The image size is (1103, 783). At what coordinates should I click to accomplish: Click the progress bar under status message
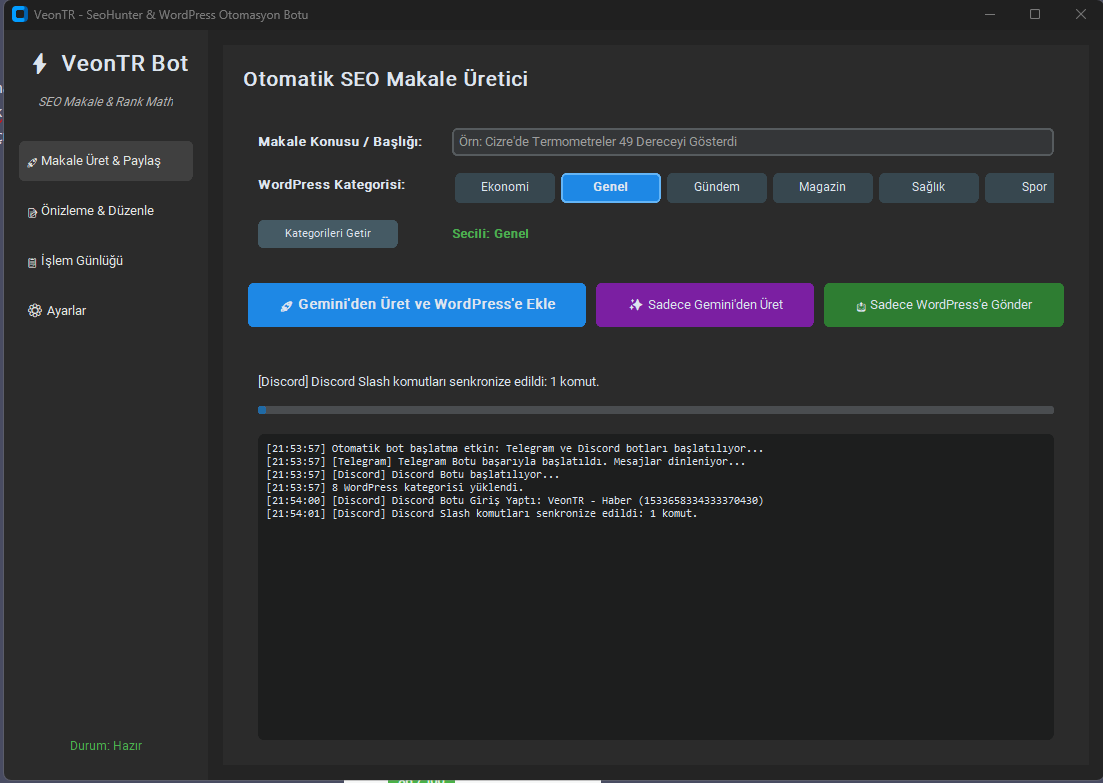(656, 410)
